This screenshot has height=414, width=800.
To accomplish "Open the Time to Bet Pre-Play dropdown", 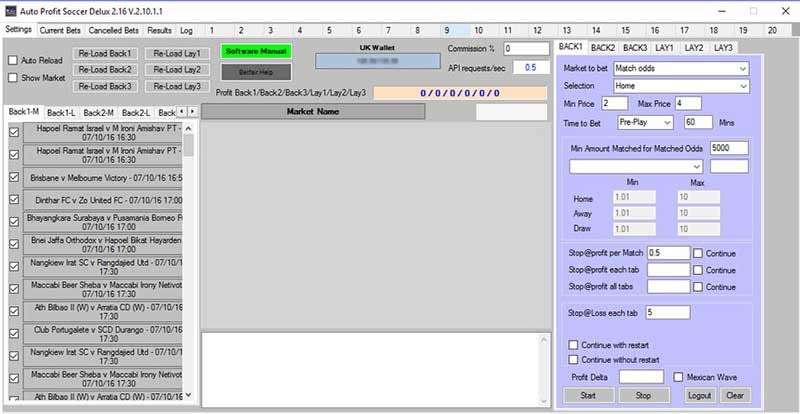I will [644, 122].
